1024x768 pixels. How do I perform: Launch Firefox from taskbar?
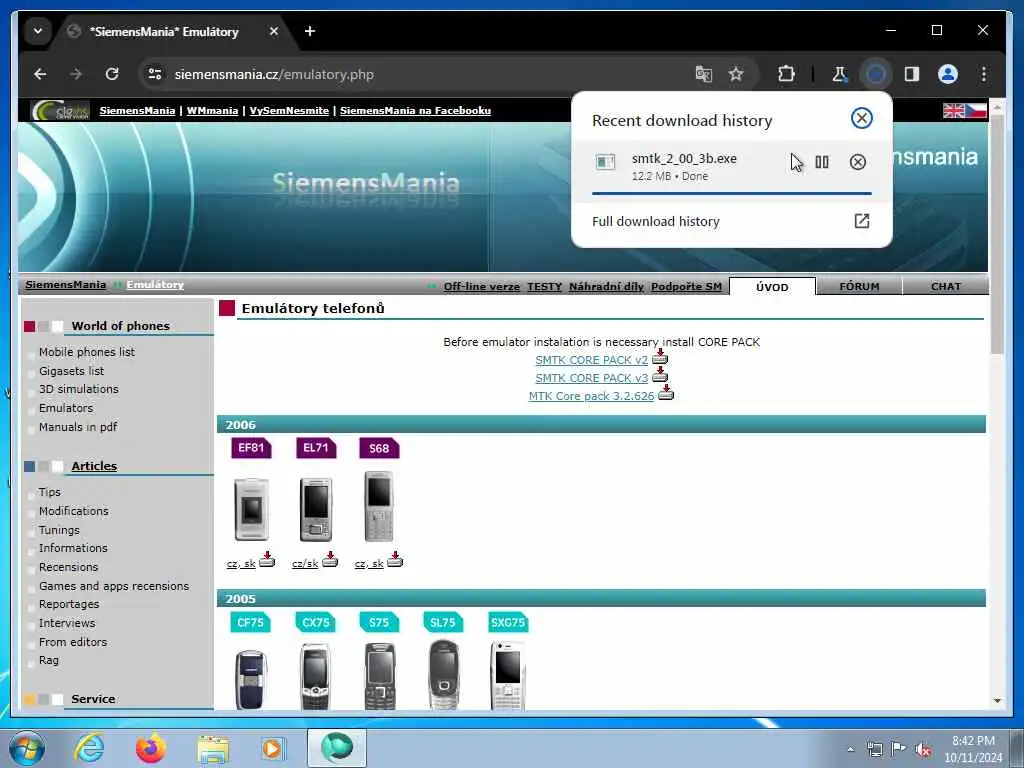tap(151, 748)
